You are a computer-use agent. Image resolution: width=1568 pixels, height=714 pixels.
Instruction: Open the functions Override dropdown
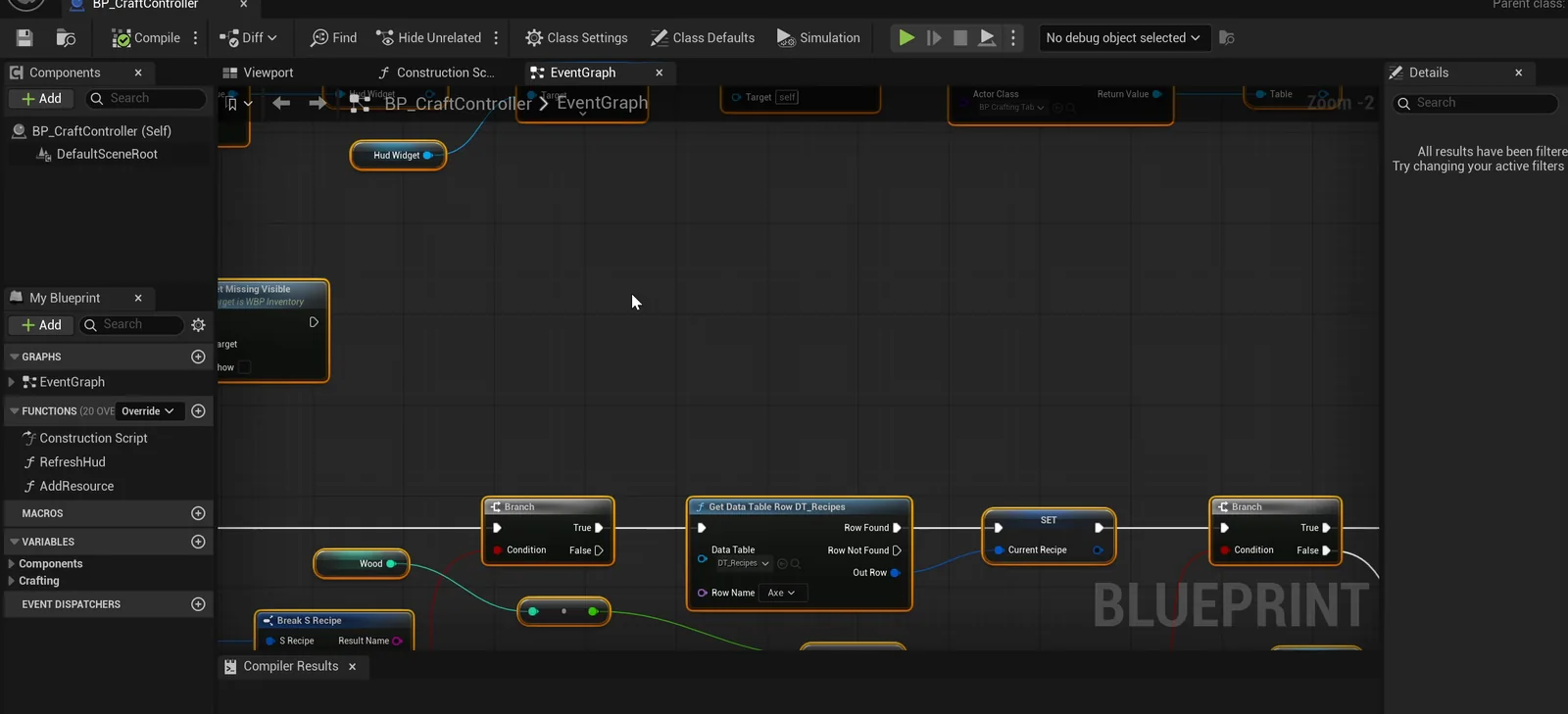(148, 411)
